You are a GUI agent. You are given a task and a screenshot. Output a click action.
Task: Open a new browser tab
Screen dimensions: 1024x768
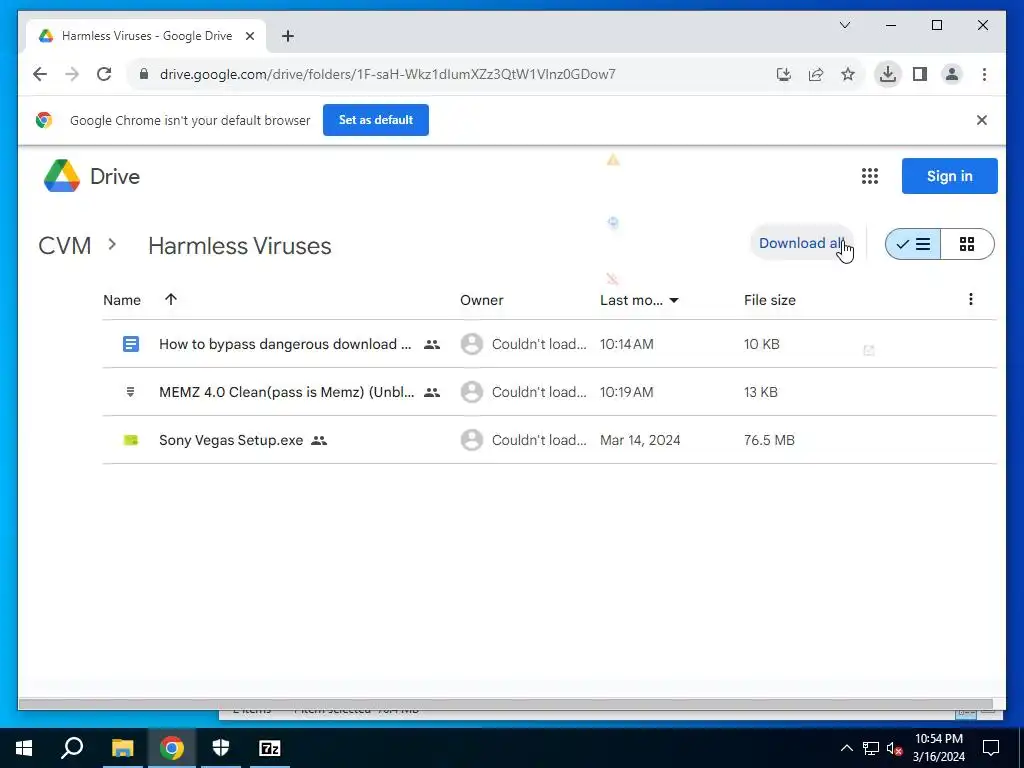(x=288, y=36)
